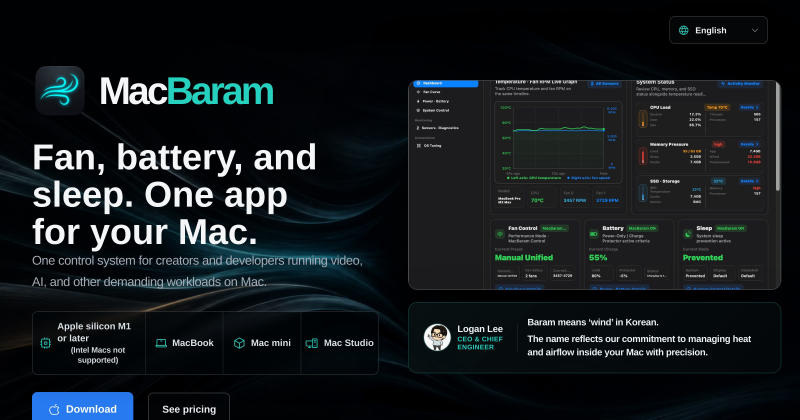Open OS Tuning in the sidebar

click(x=429, y=145)
